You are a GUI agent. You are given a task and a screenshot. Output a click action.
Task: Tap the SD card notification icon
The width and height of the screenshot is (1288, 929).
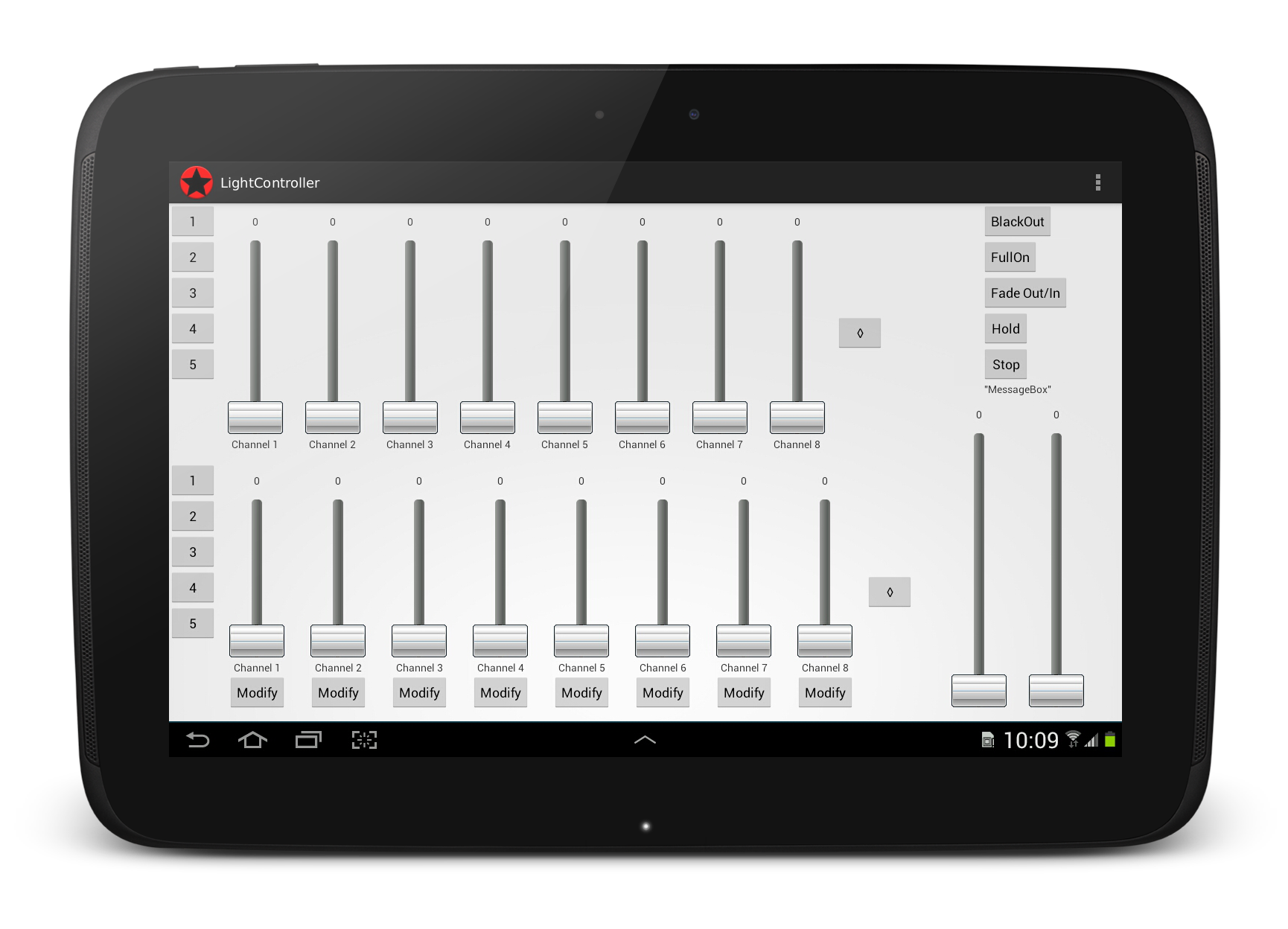pos(988,740)
